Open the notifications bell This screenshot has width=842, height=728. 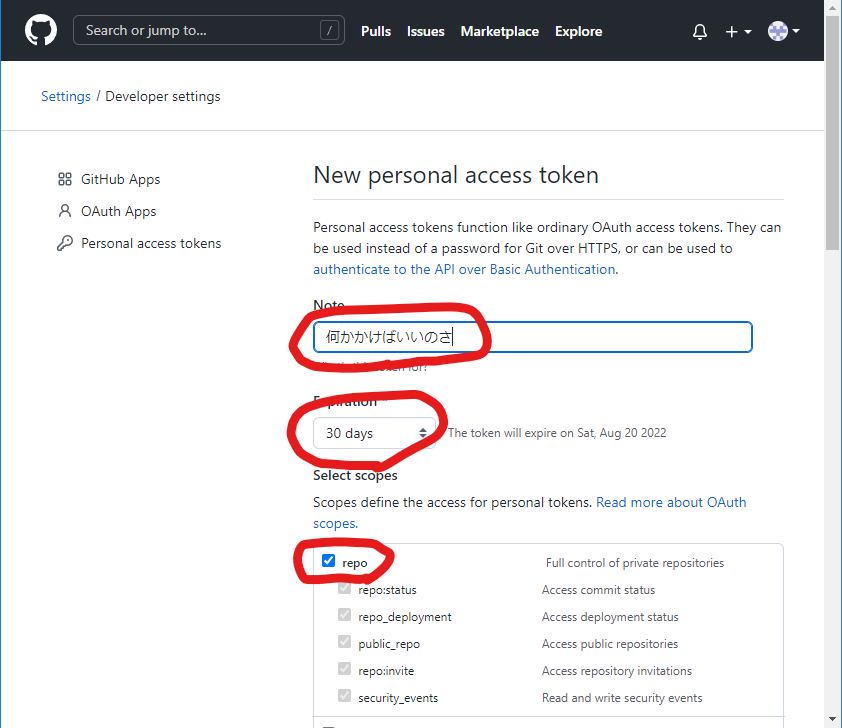point(700,32)
